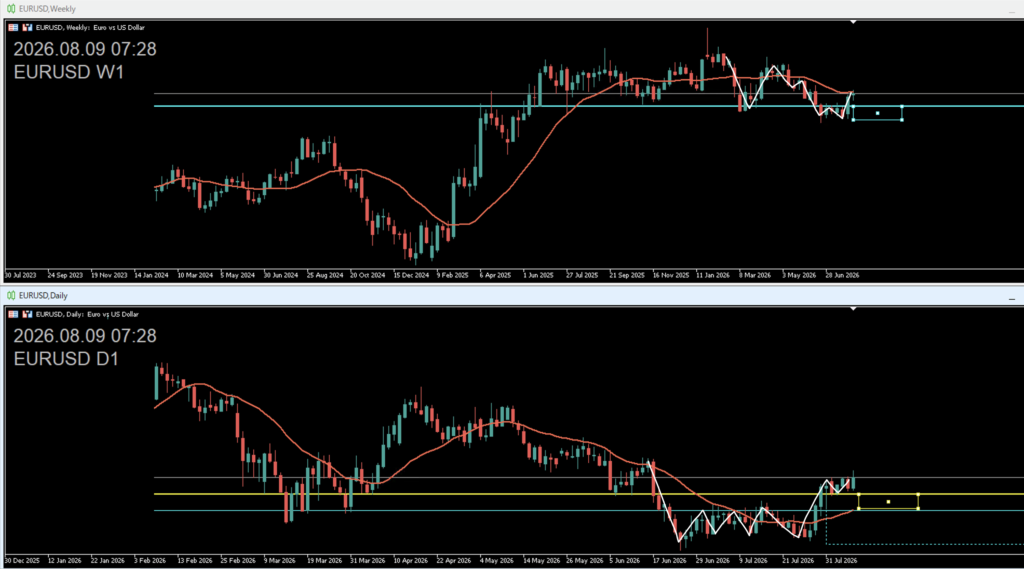Minimize the EURUSD,Daily chart window
Screen dimensions: 1024x569
1012,299
